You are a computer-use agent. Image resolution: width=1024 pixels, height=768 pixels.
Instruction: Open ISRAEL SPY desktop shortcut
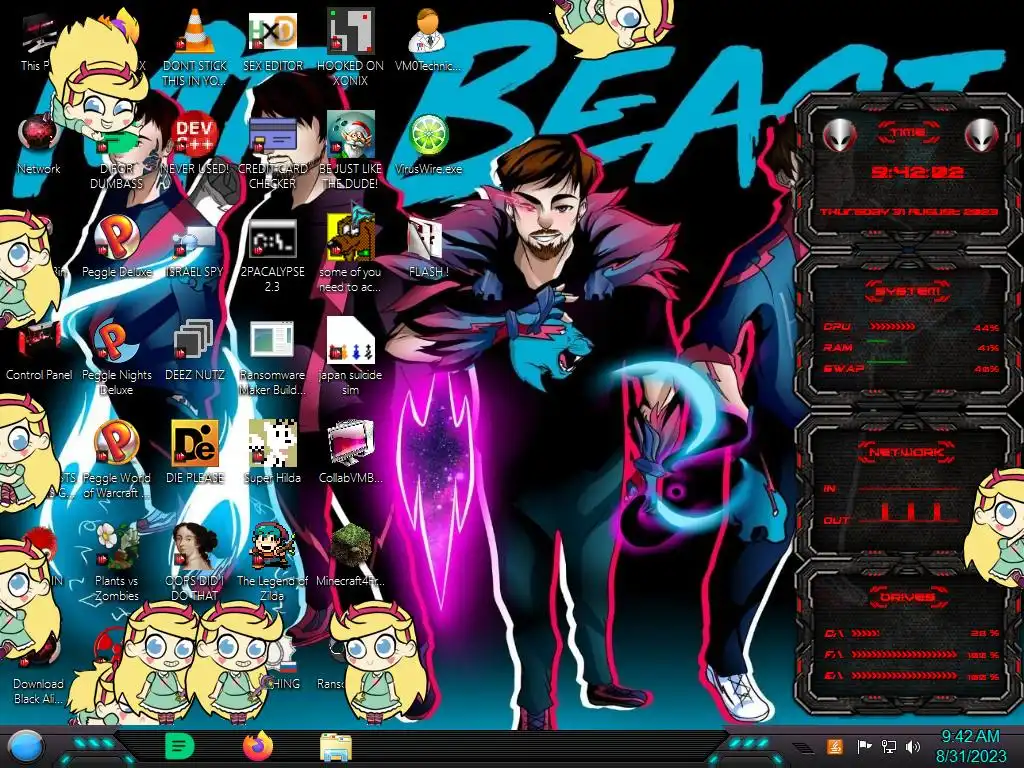(195, 242)
